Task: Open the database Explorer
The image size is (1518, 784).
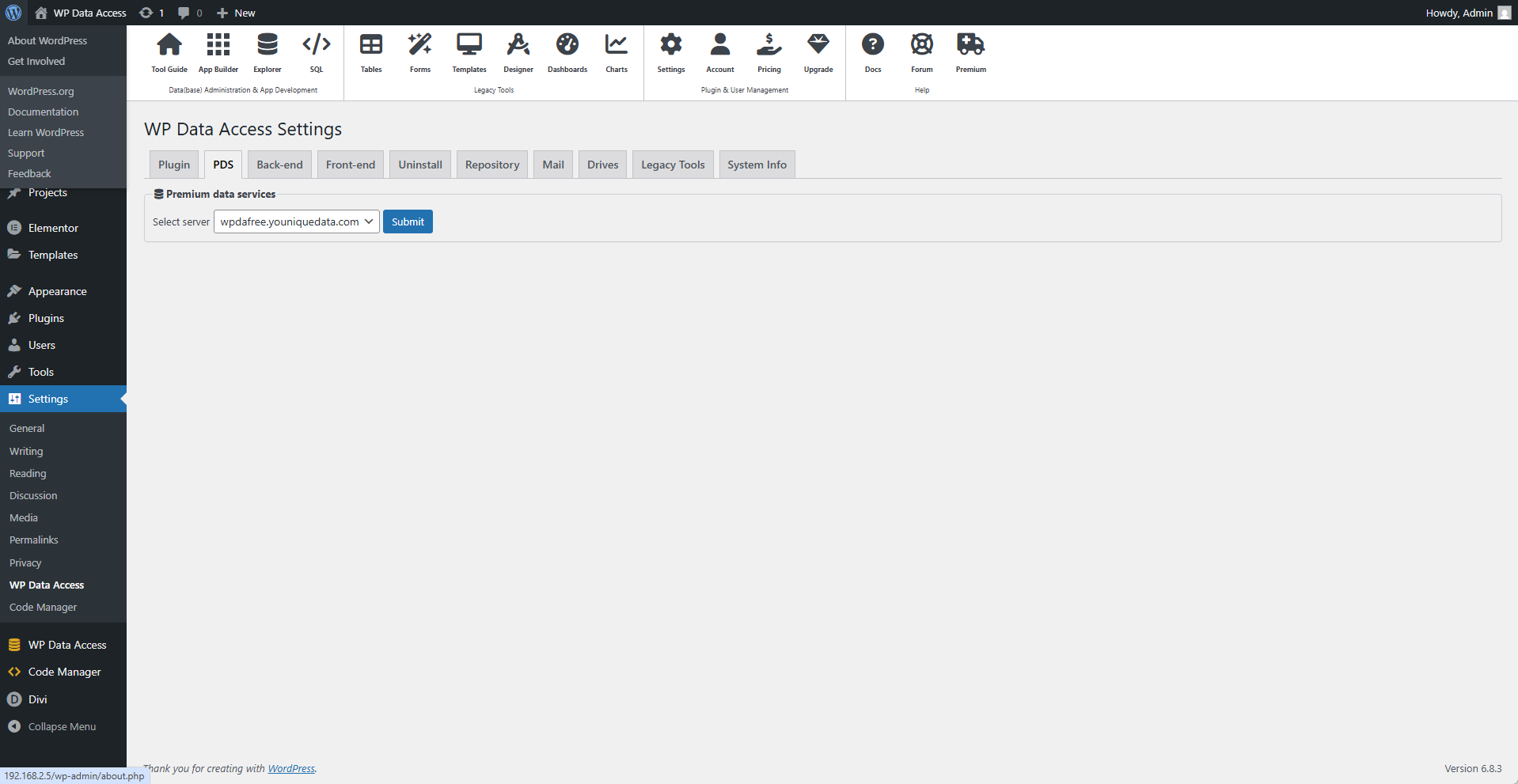Action: coord(267,51)
